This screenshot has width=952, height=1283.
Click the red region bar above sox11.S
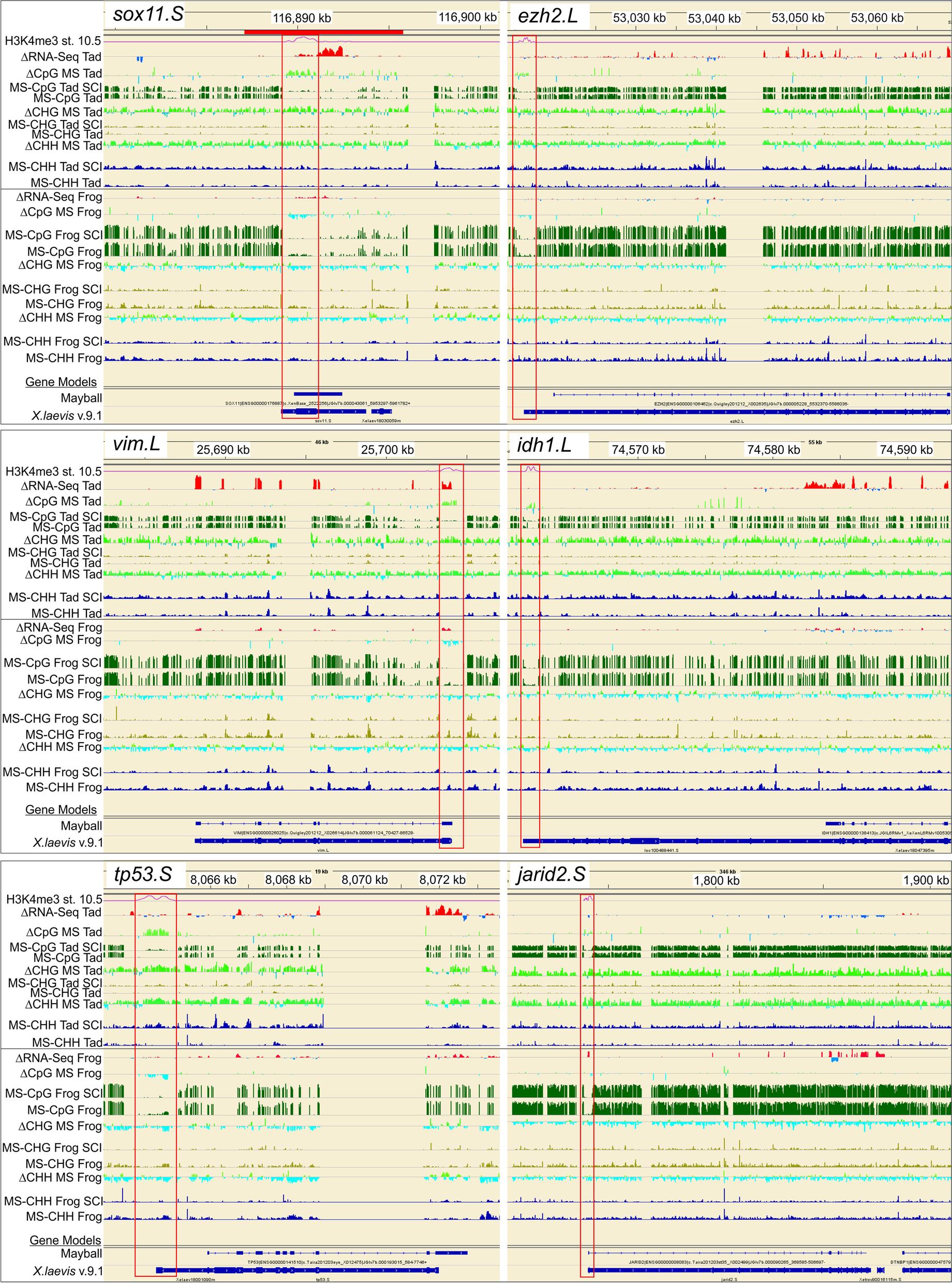323,31
